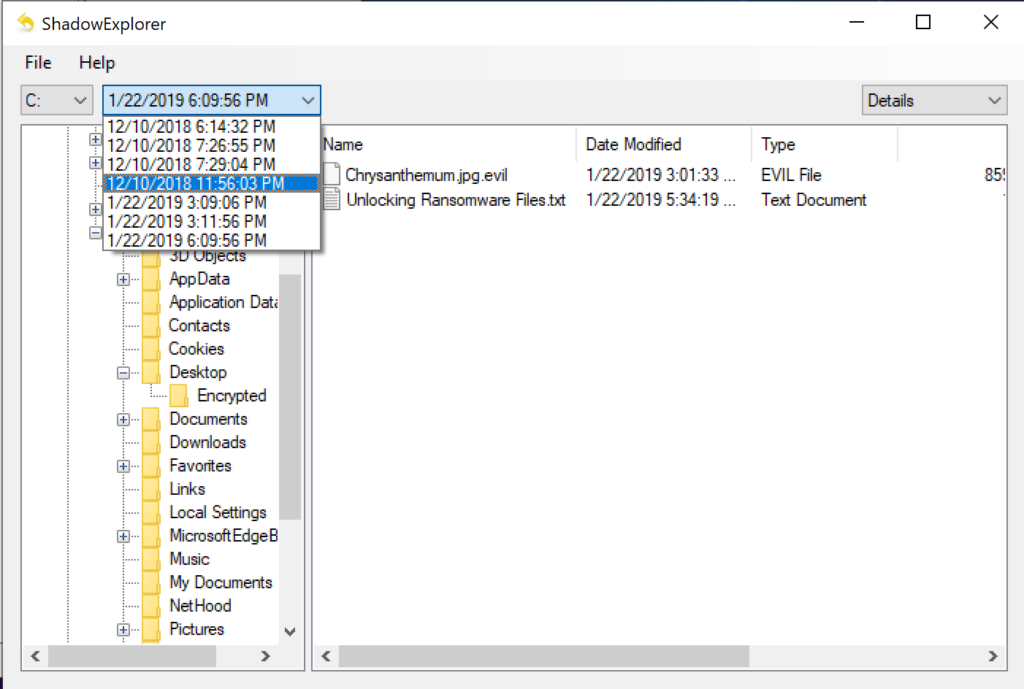Click the folder tree vertical scrollbar down arrow
The image size is (1024, 689).
pyautogui.click(x=290, y=631)
